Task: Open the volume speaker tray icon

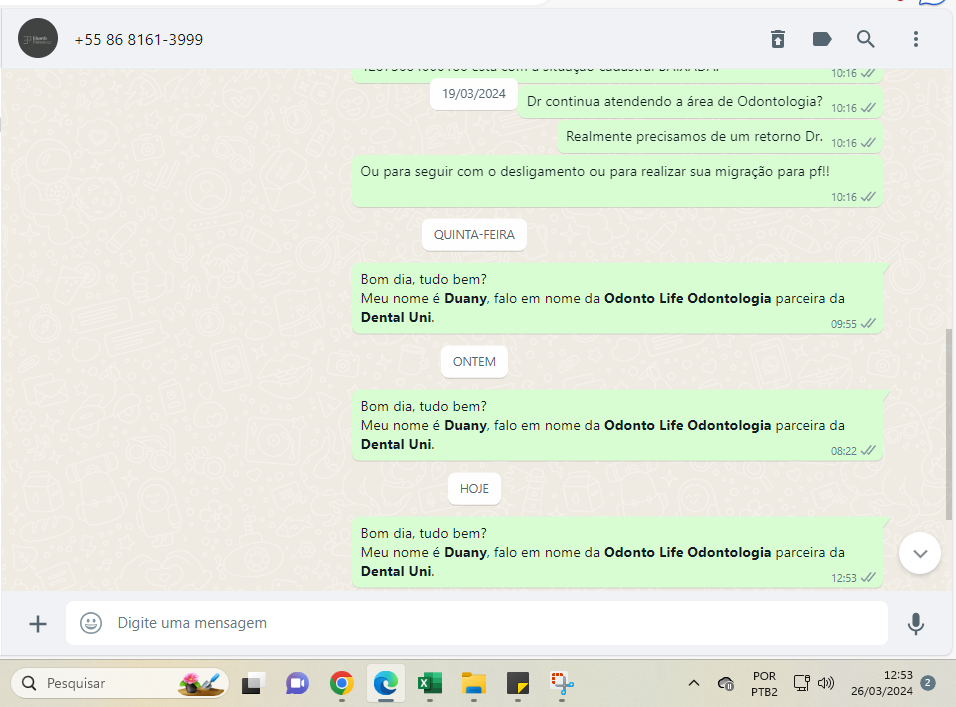Action: point(826,683)
